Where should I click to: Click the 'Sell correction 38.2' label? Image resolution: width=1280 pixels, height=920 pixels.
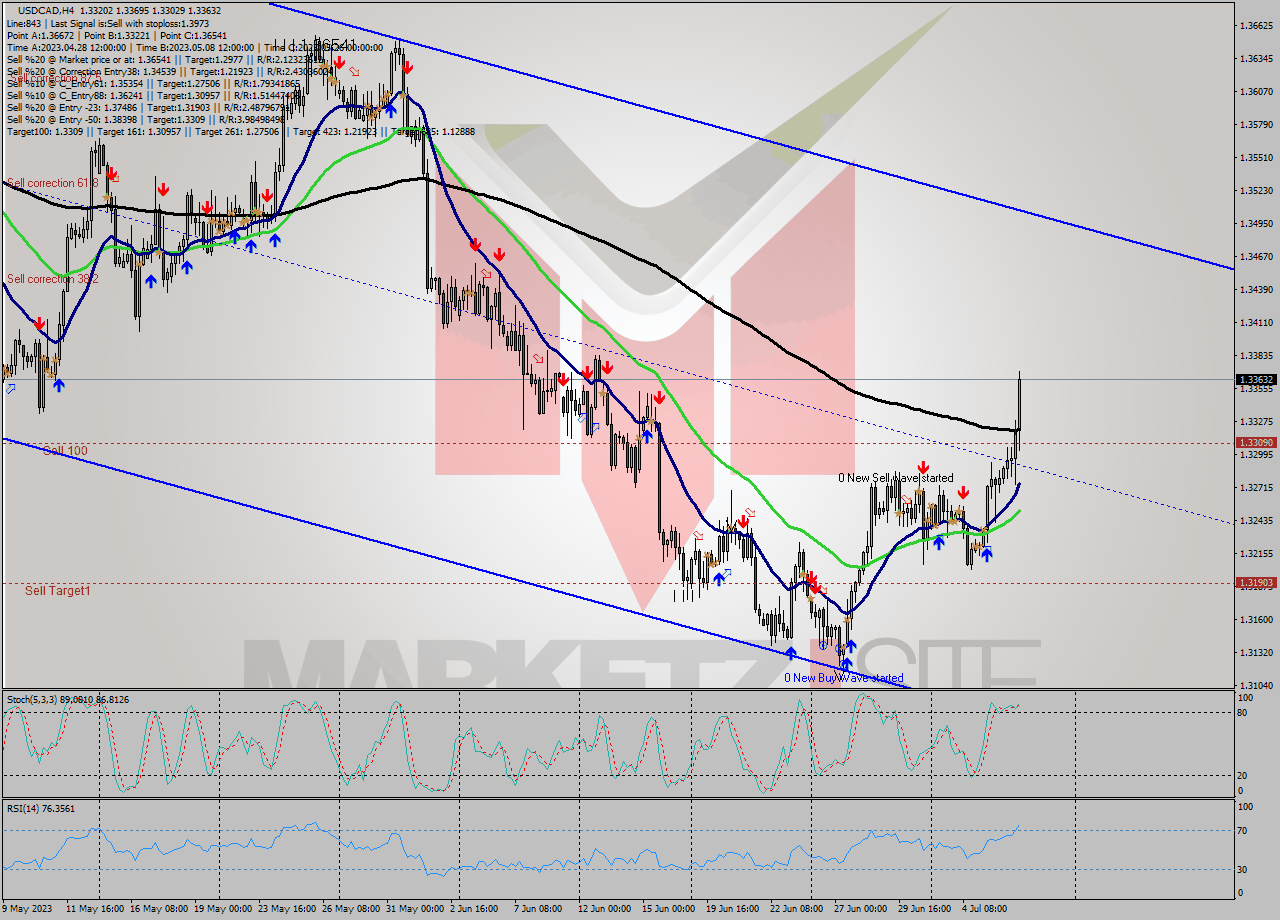(53, 279)
